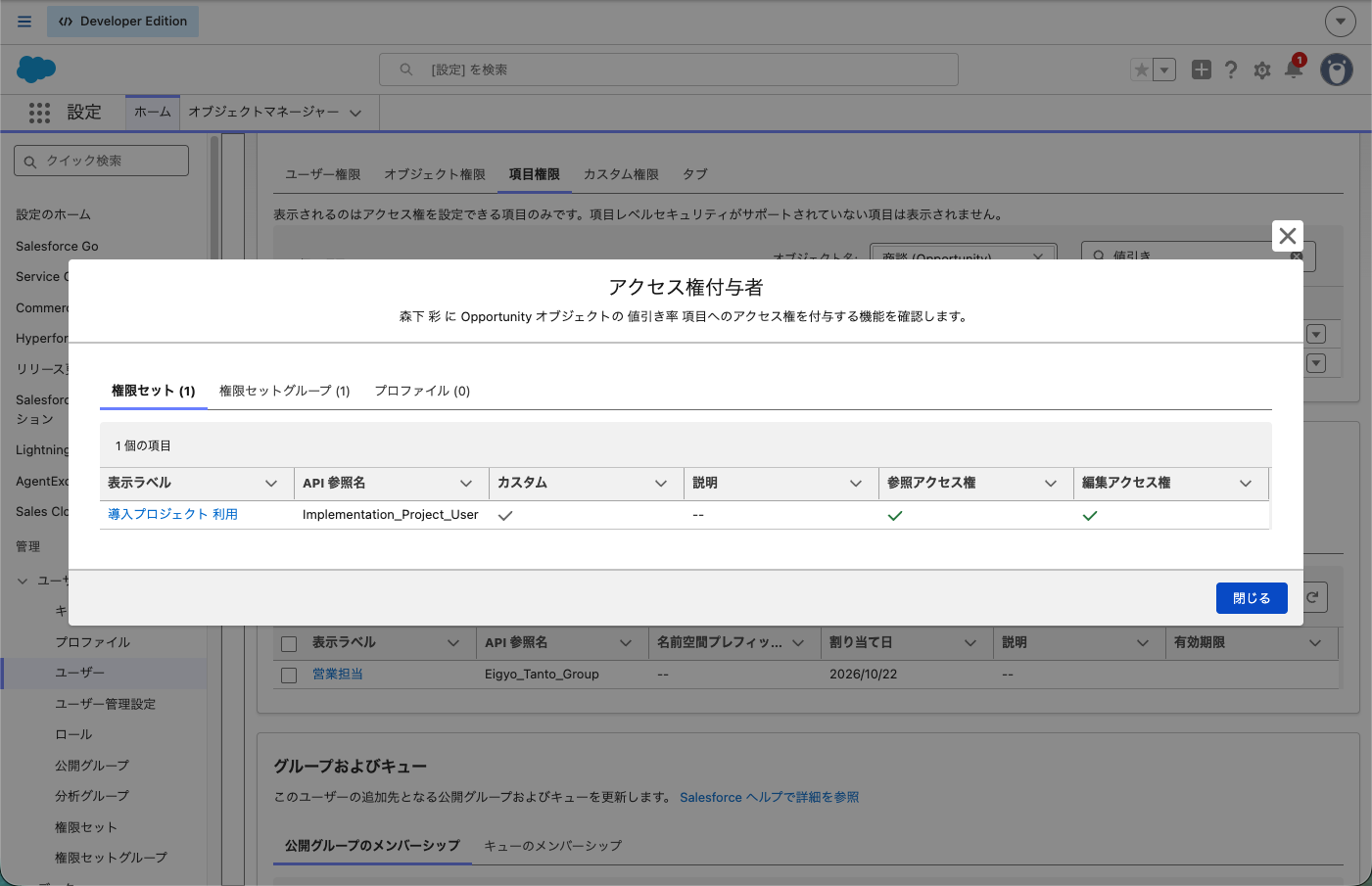Open the カスタム権限 tab in background
The height and width of the screenshot is (886, 1372).
point(621,174)
